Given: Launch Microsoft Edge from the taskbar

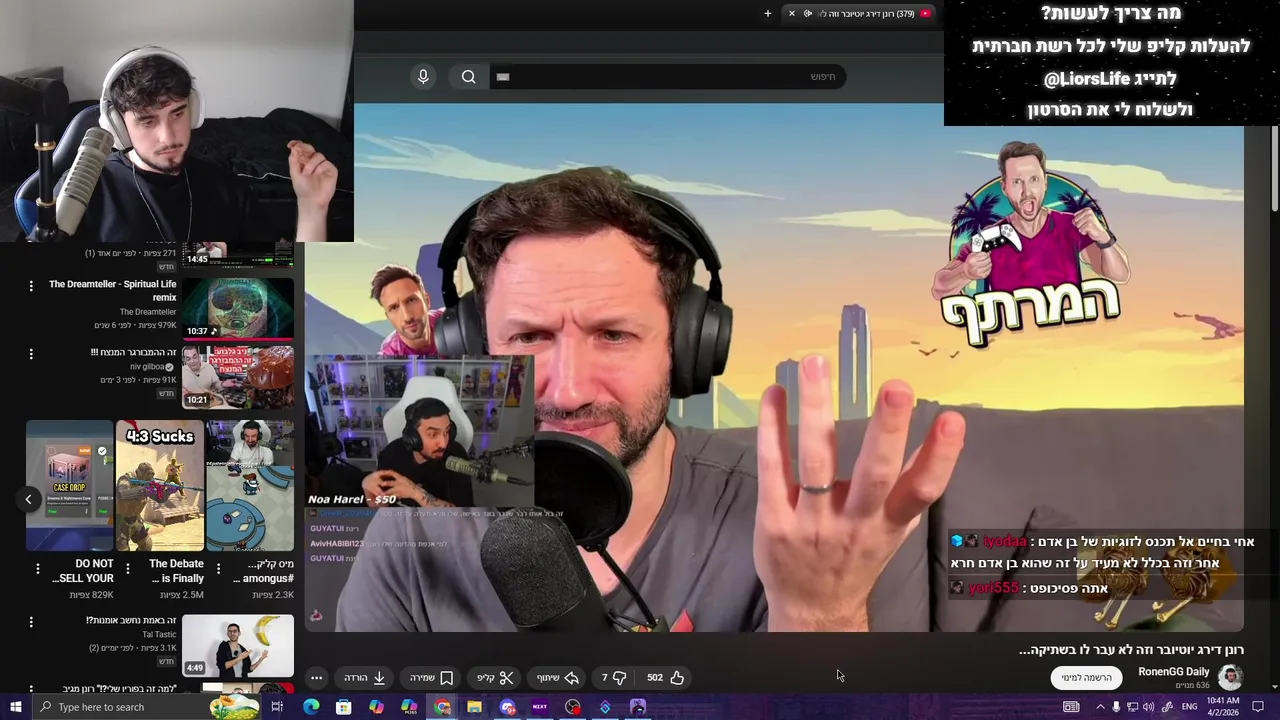Looking at the screenshot, I should coord(311,707).
